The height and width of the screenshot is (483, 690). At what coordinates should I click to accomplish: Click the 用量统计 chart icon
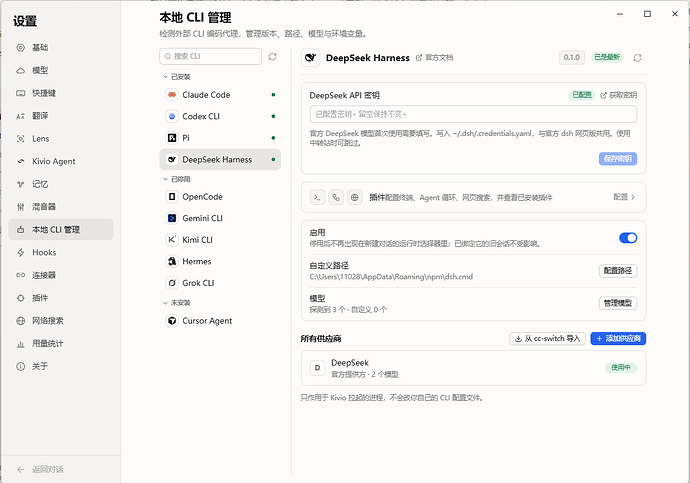coord(21,344)
